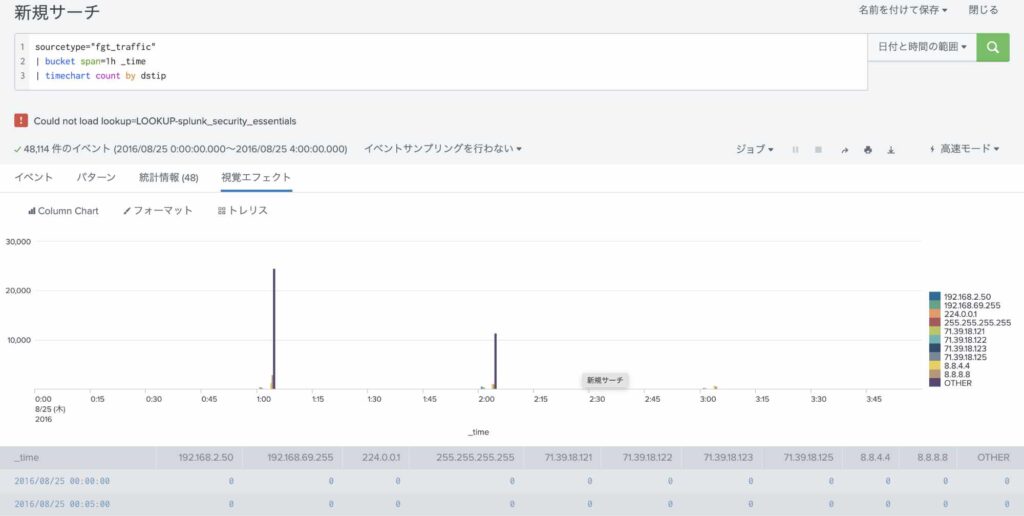
Task: Click the 閉じる button
Action: pyautogui.click(x=983, y=10)
